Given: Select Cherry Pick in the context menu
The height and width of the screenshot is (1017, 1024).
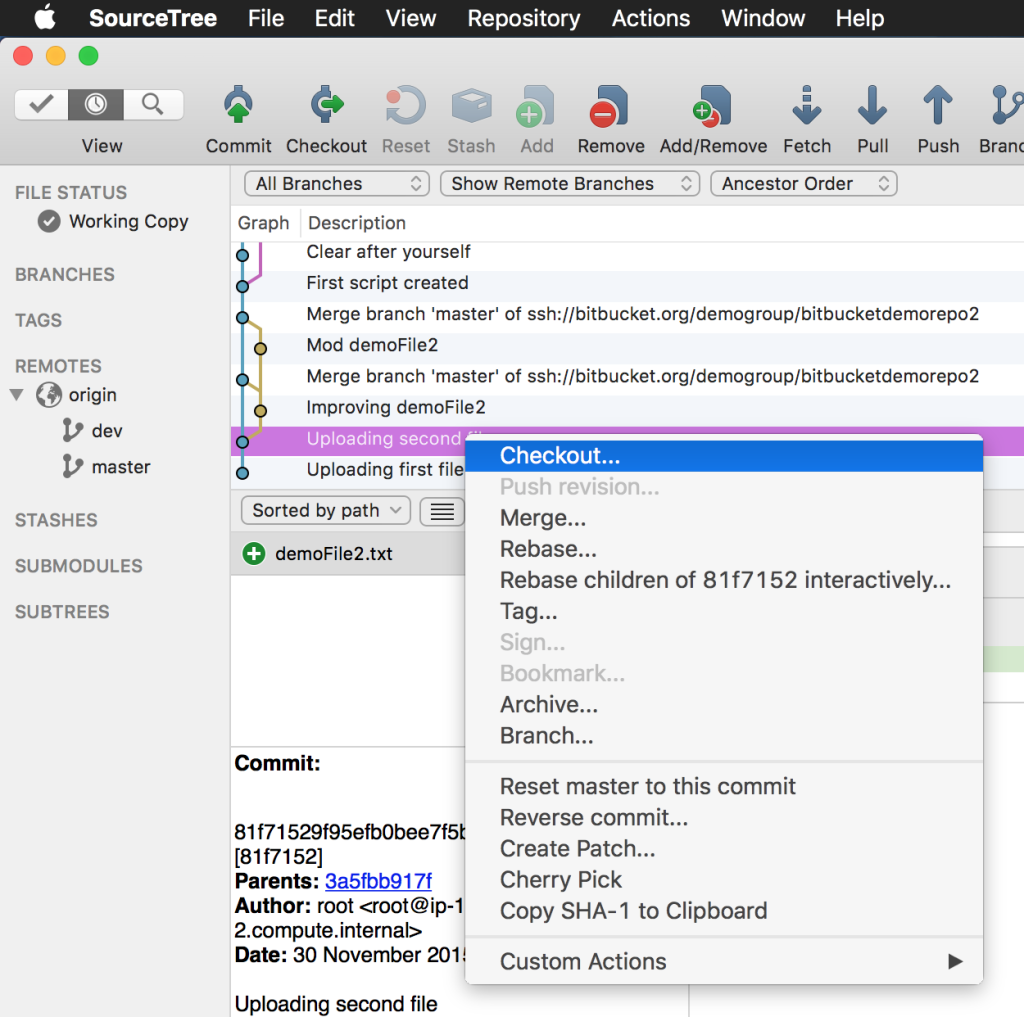Looking at the screenshot, I should pyautogui.click(x=560, y=879).
